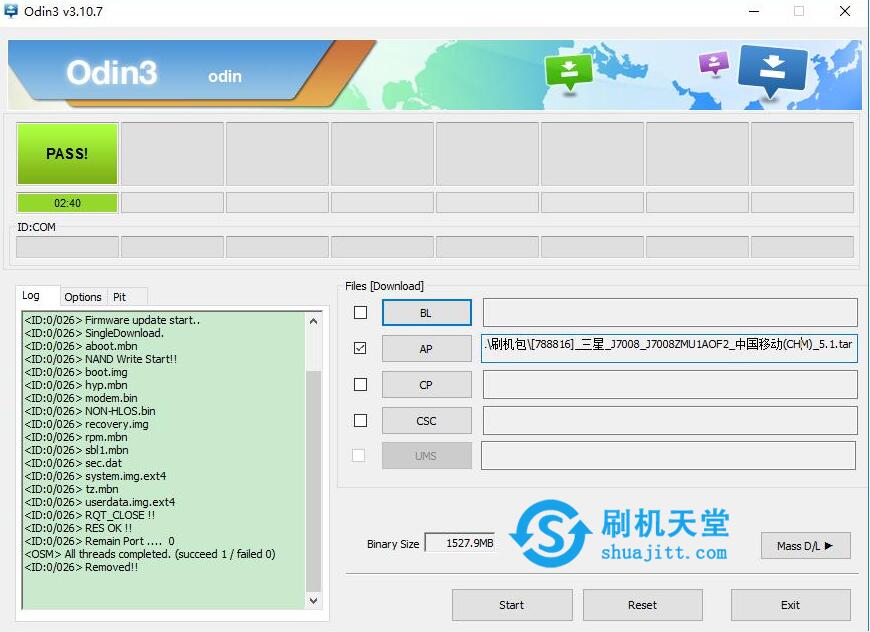Click the CP file path field
Screen dimensions: 870x632
[x=670, y=385]
